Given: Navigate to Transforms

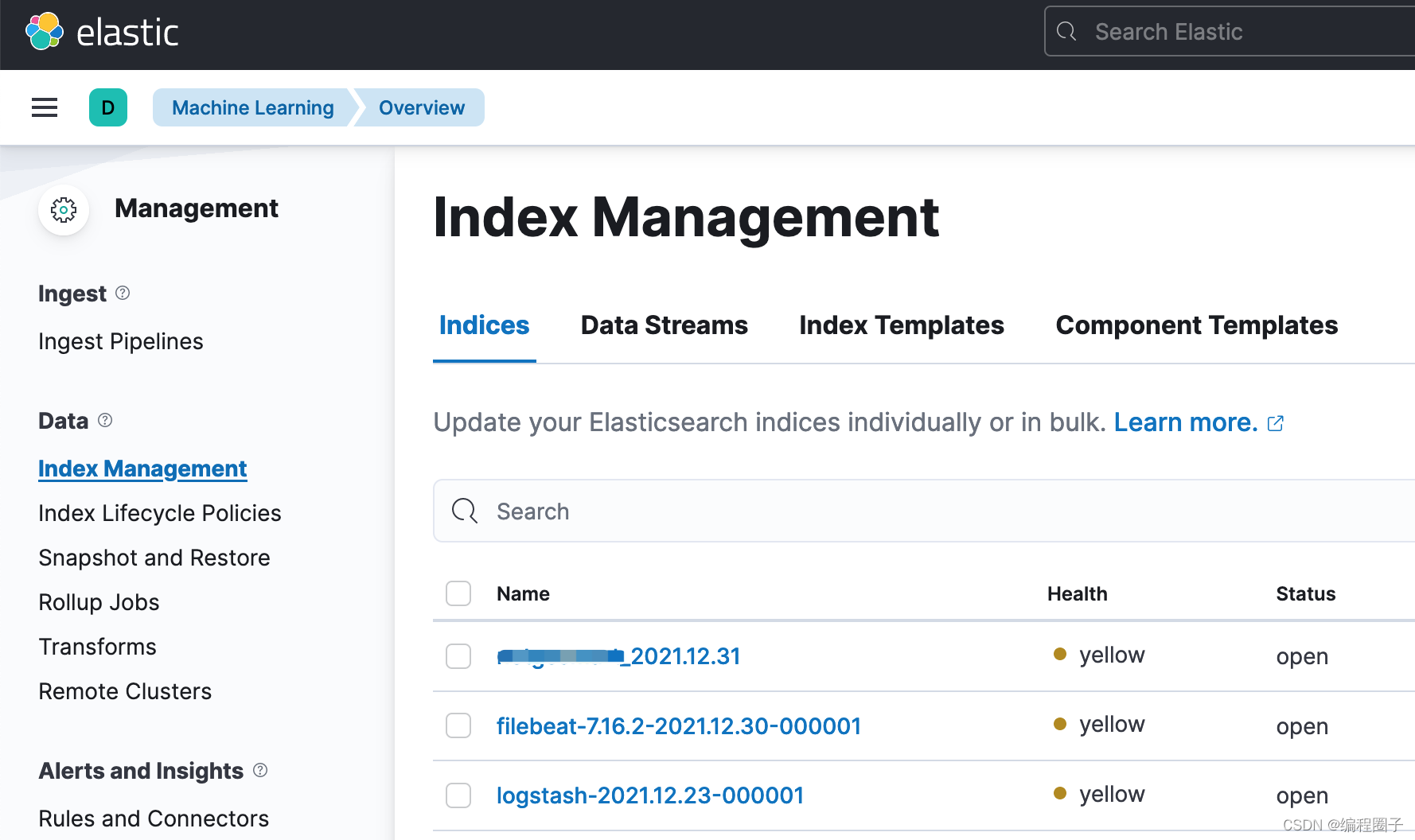Looking at the screenshot, I should point(97,647).
